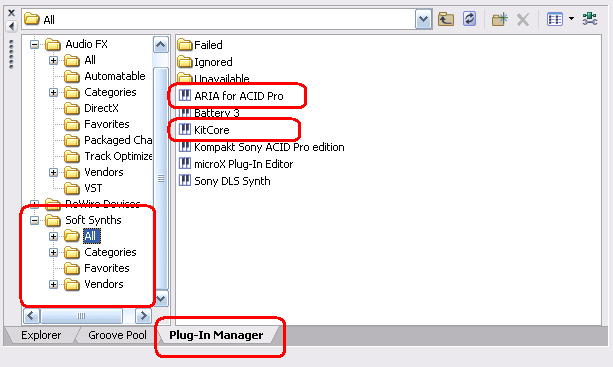Open the Views dropdown arrow

(x=571, y=18)
